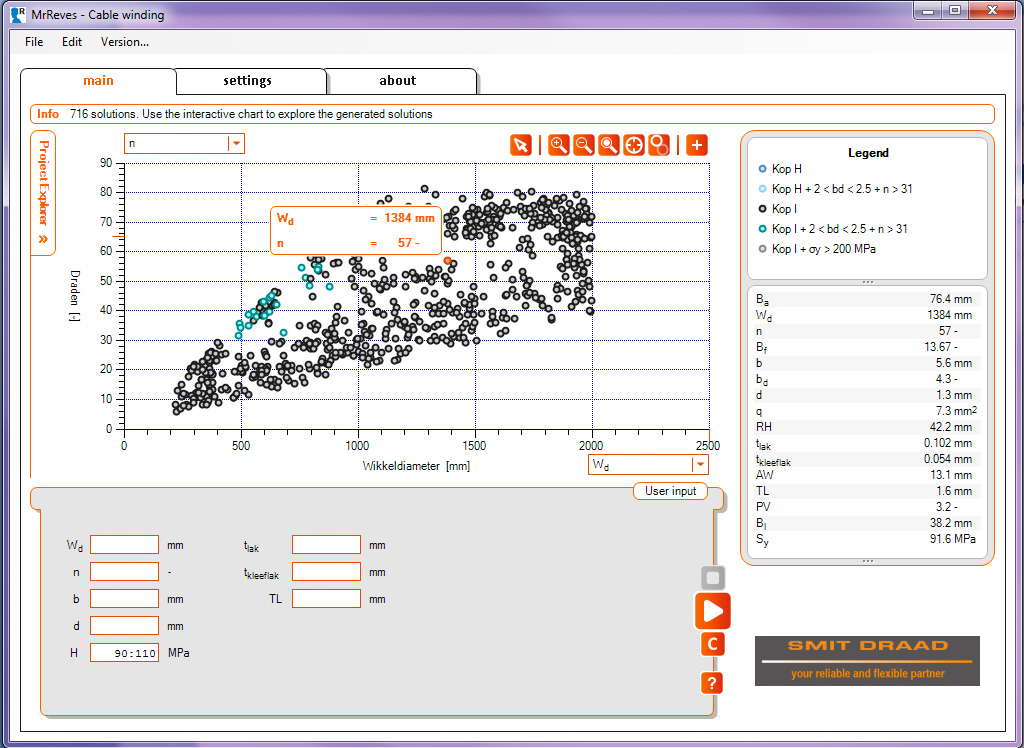Click the Sy 91.6 MPa value row
Viewport: 1024px width, 748px height.
867,540
